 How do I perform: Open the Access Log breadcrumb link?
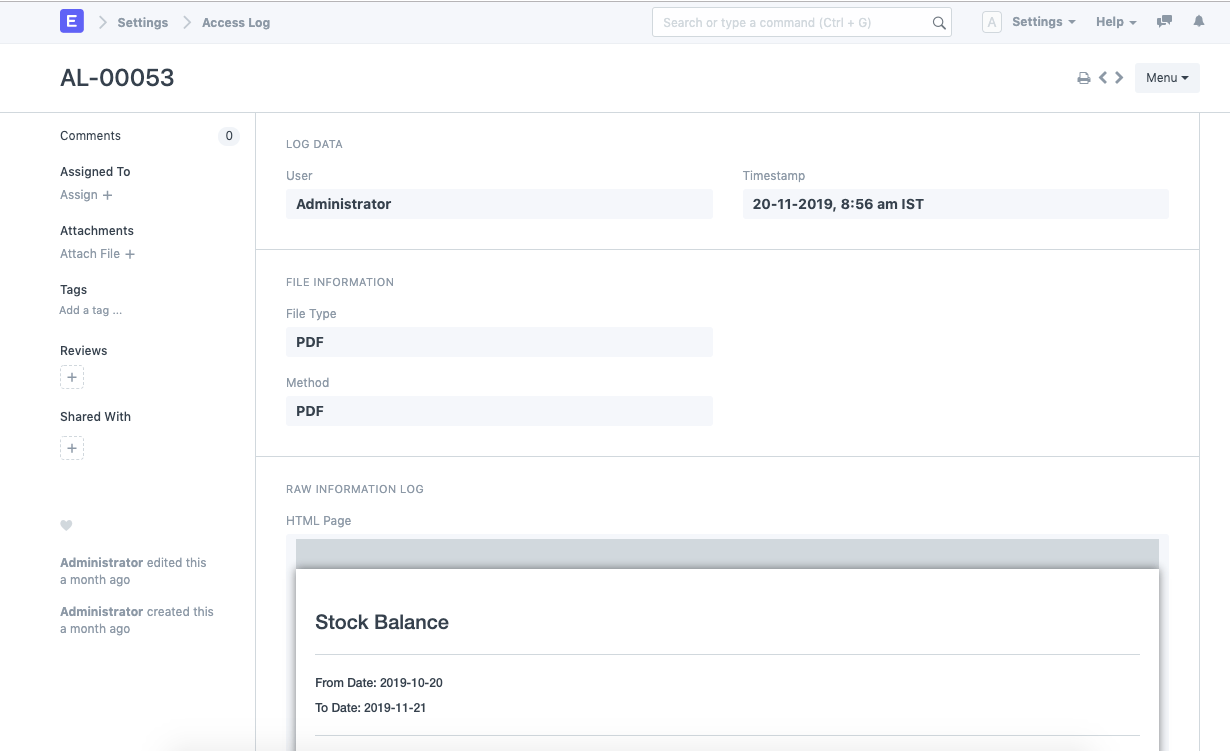pos(235,21)
